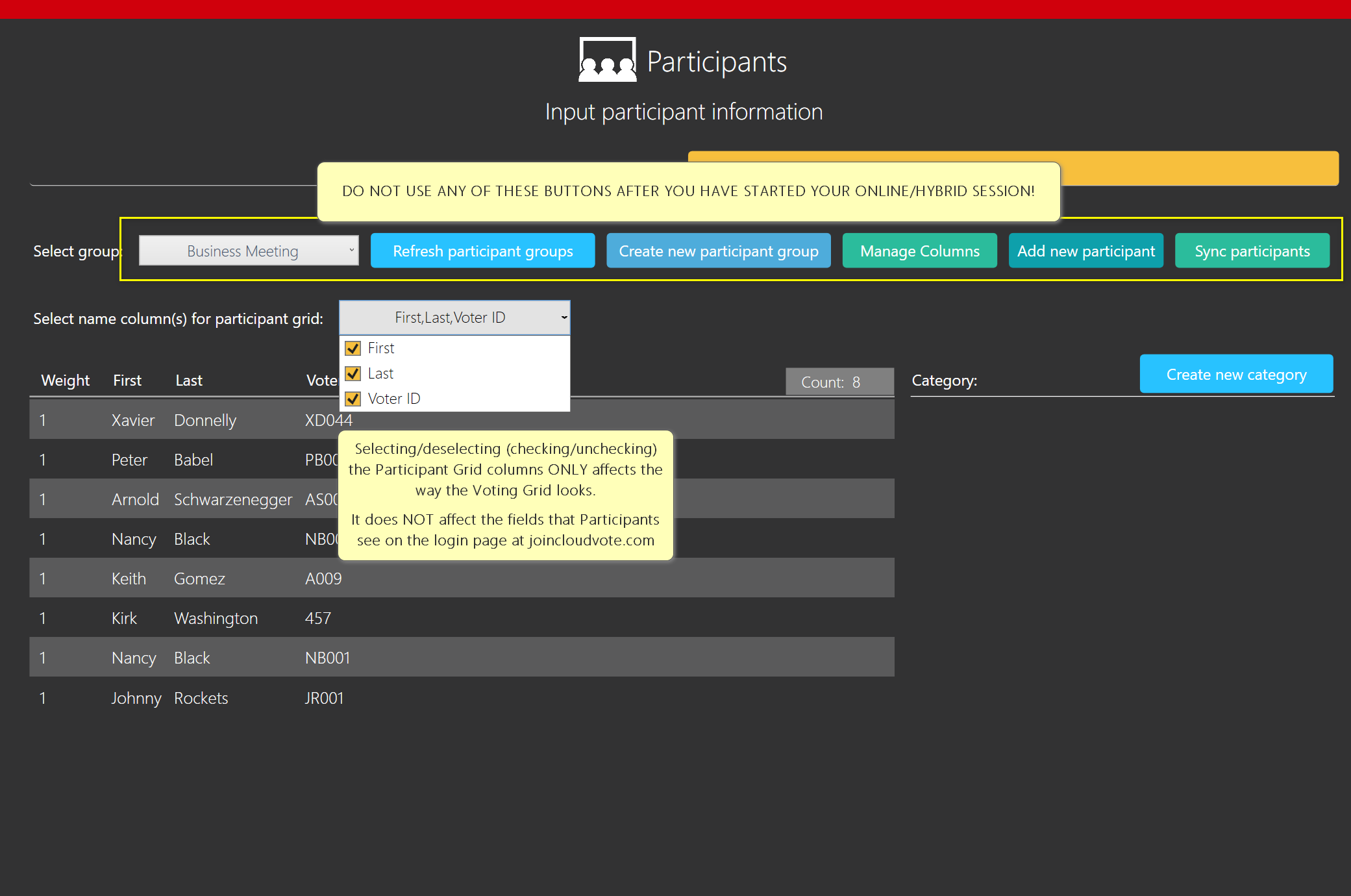
Task: Click the dropdown arrow next to Business Meeting
Action: [x=351, y=251]
